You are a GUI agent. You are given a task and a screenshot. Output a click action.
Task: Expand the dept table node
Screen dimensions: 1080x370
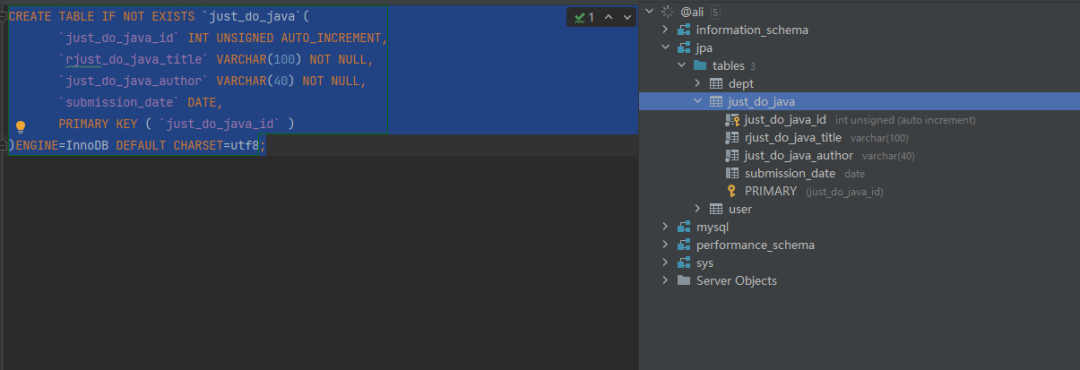[x=698, y=83]
